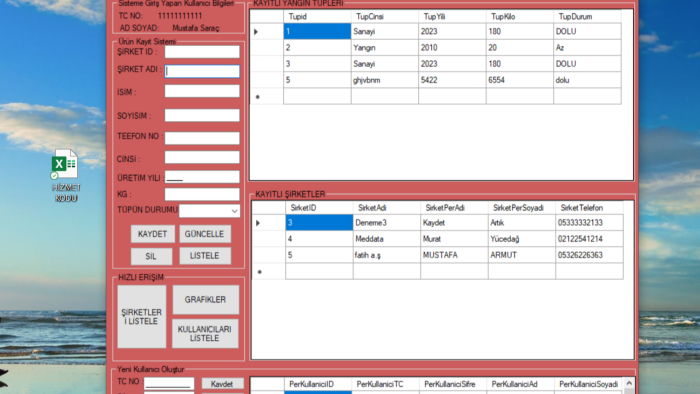Click the TEEFON NO input field
This screenshot has width=700, height=394.
pyautogui.click(x=202, y=138)
